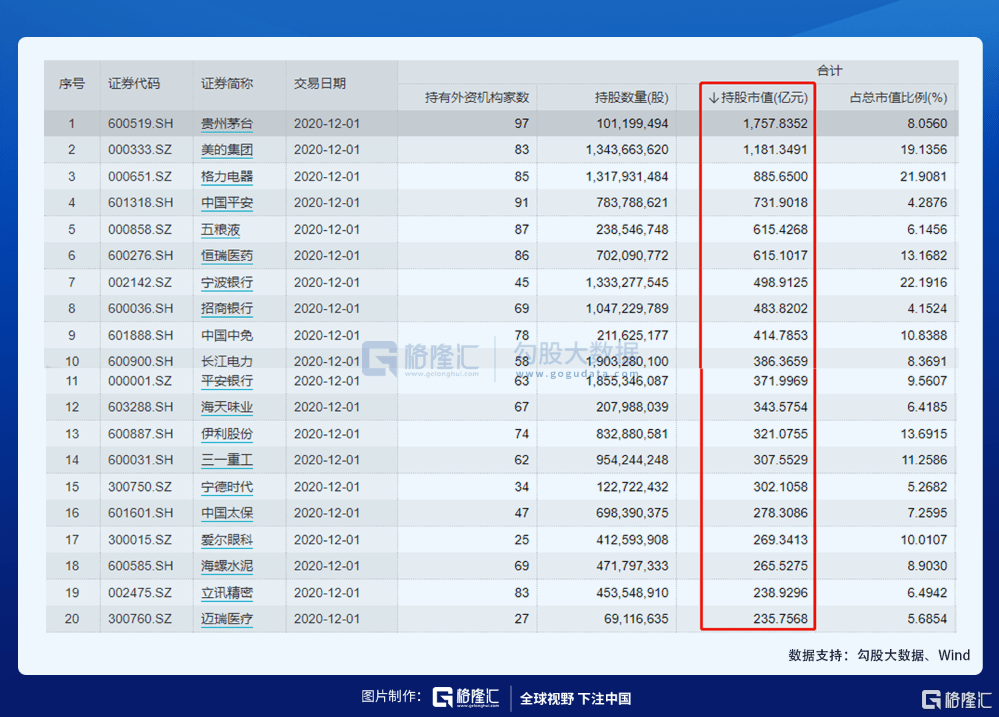Screen dimensions: 999x717
Task: Open the 海天味业 stock link
Action: point(227,407)
